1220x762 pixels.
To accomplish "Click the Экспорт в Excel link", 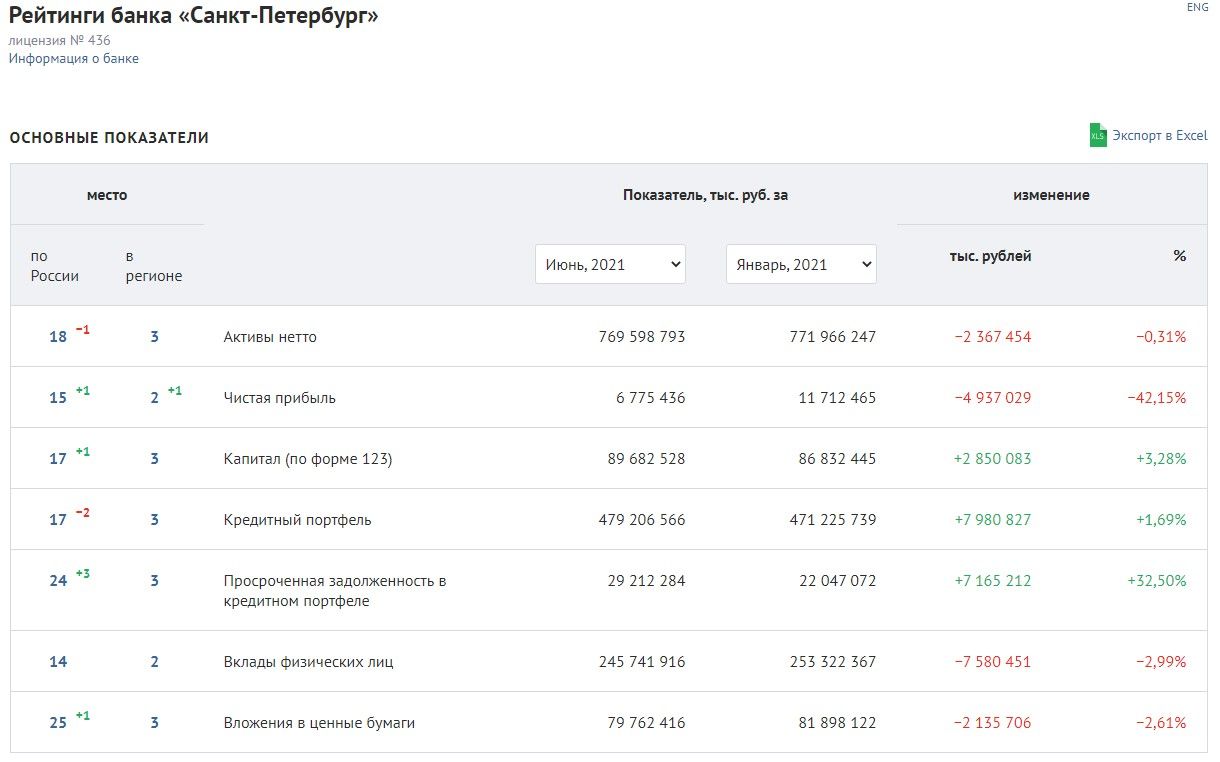I will [1160, 136].
